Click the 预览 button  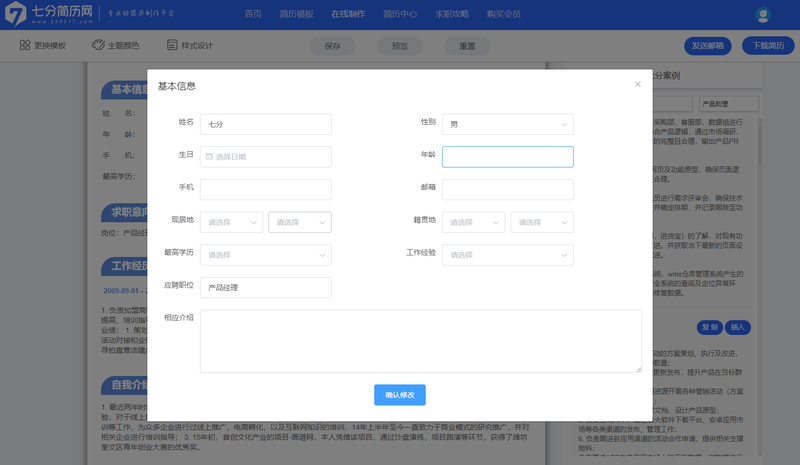pos(399,46)
